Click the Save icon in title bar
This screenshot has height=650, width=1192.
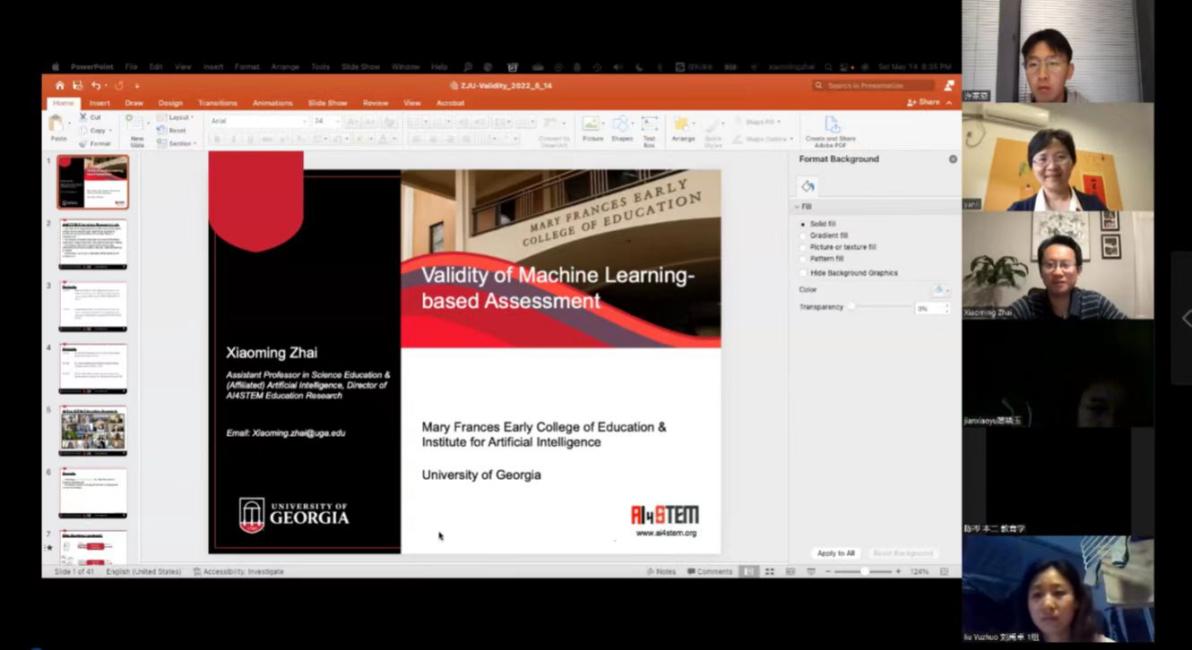click(x=77, y=86)
